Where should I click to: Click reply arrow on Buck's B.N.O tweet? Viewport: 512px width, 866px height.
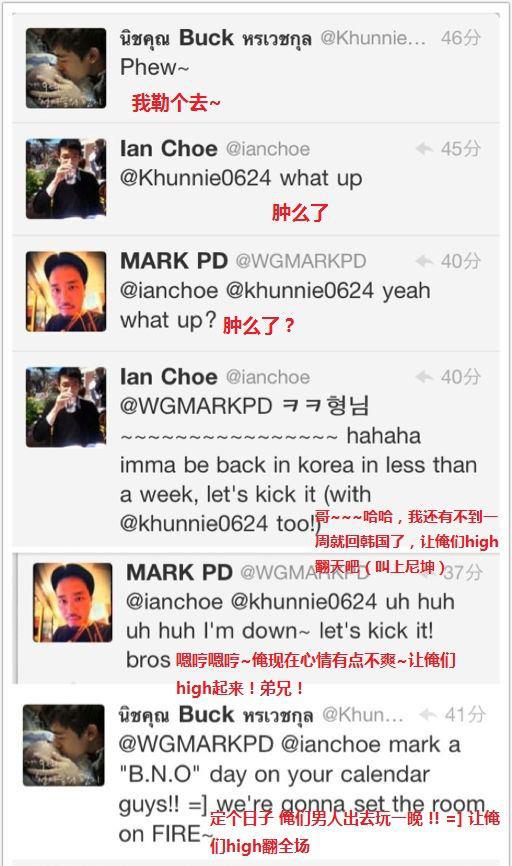tap(428, 714)
